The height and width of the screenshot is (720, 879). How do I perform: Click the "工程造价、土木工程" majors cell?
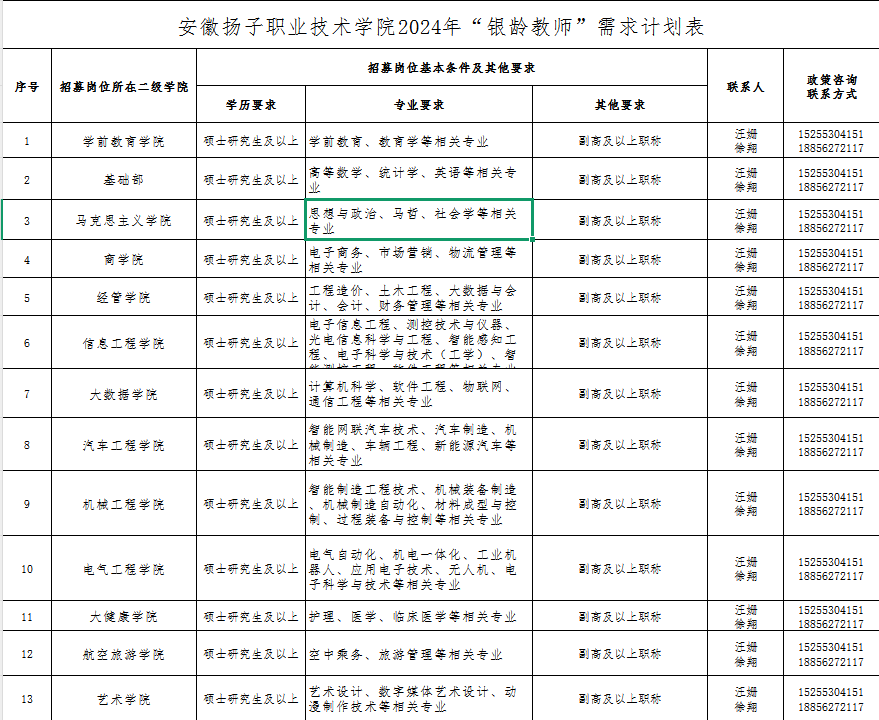419,297
